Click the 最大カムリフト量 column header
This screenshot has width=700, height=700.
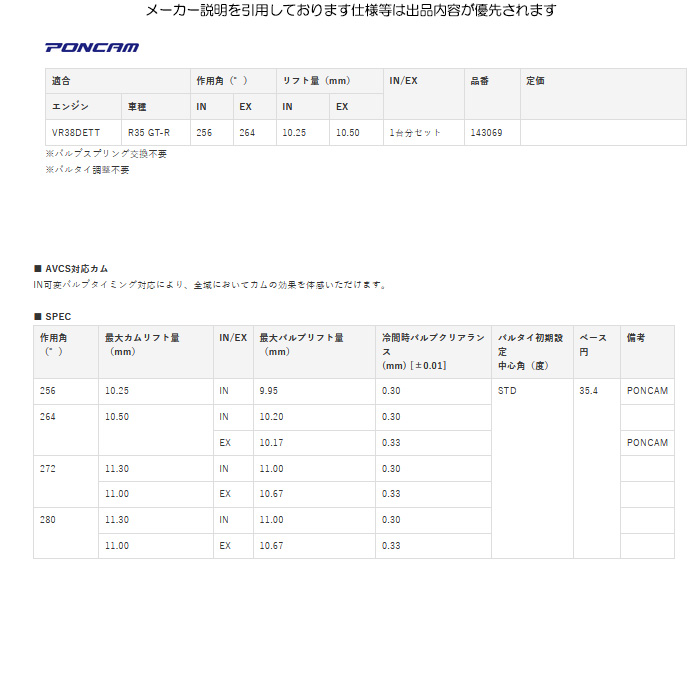[156, 352]
